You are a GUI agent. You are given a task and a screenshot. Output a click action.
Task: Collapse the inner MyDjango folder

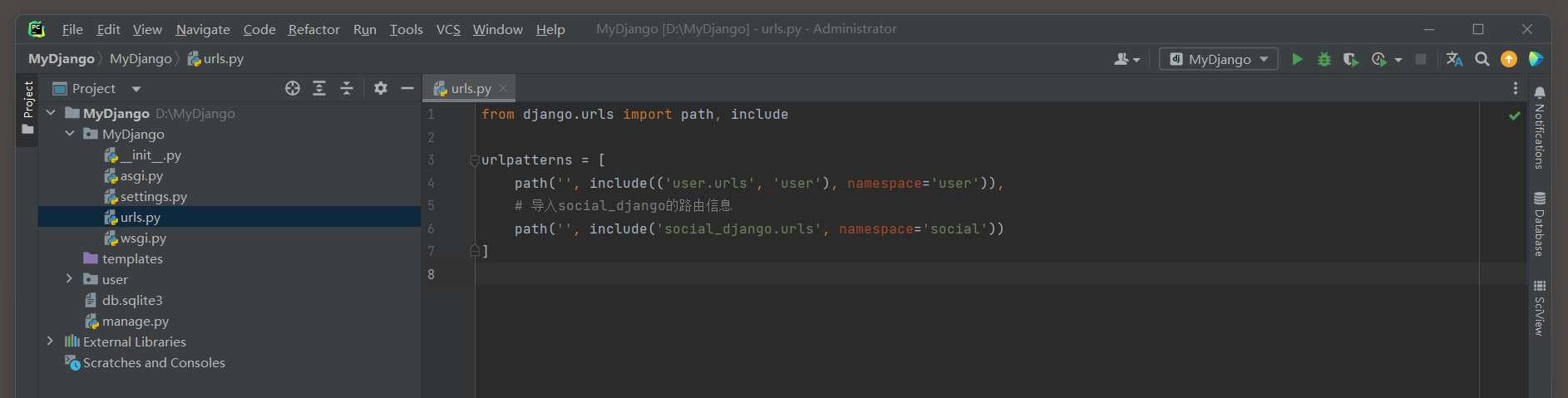click(70, 133)
